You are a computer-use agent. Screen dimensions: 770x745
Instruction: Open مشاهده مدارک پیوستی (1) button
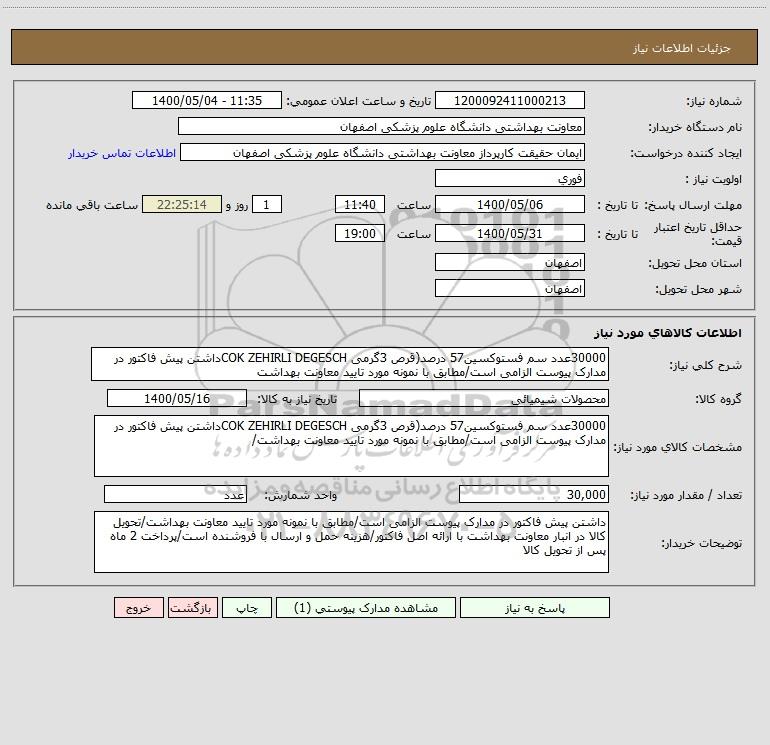click(x=366, y=608)
